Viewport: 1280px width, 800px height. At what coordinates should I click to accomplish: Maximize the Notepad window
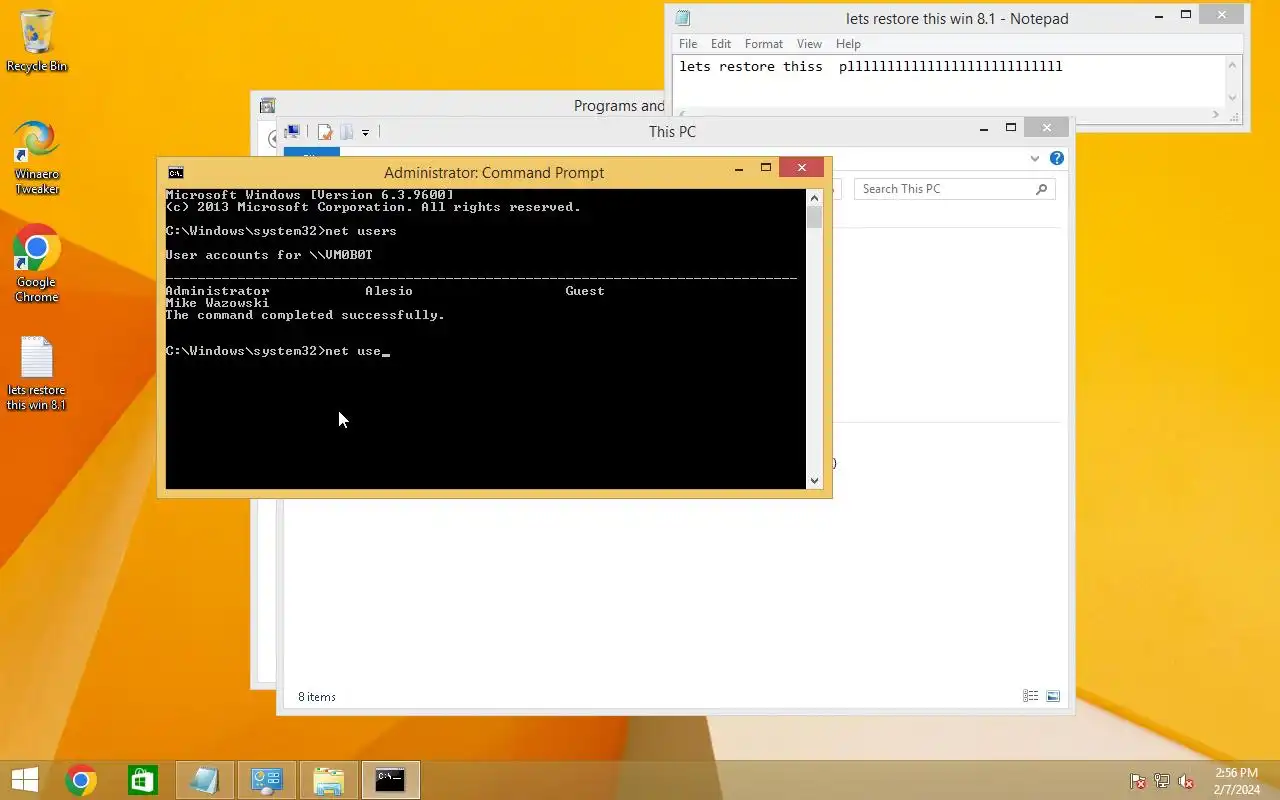pos(1186,14)
